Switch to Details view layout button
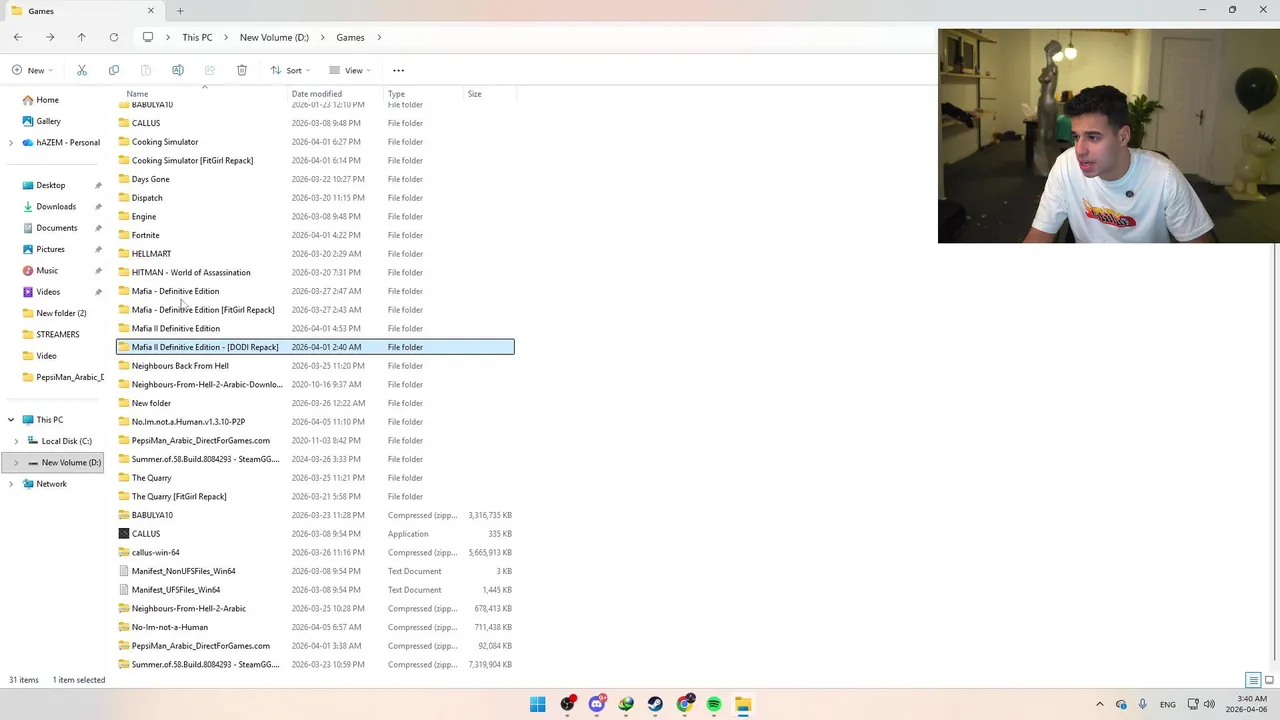 click(x=1253, y=680)
